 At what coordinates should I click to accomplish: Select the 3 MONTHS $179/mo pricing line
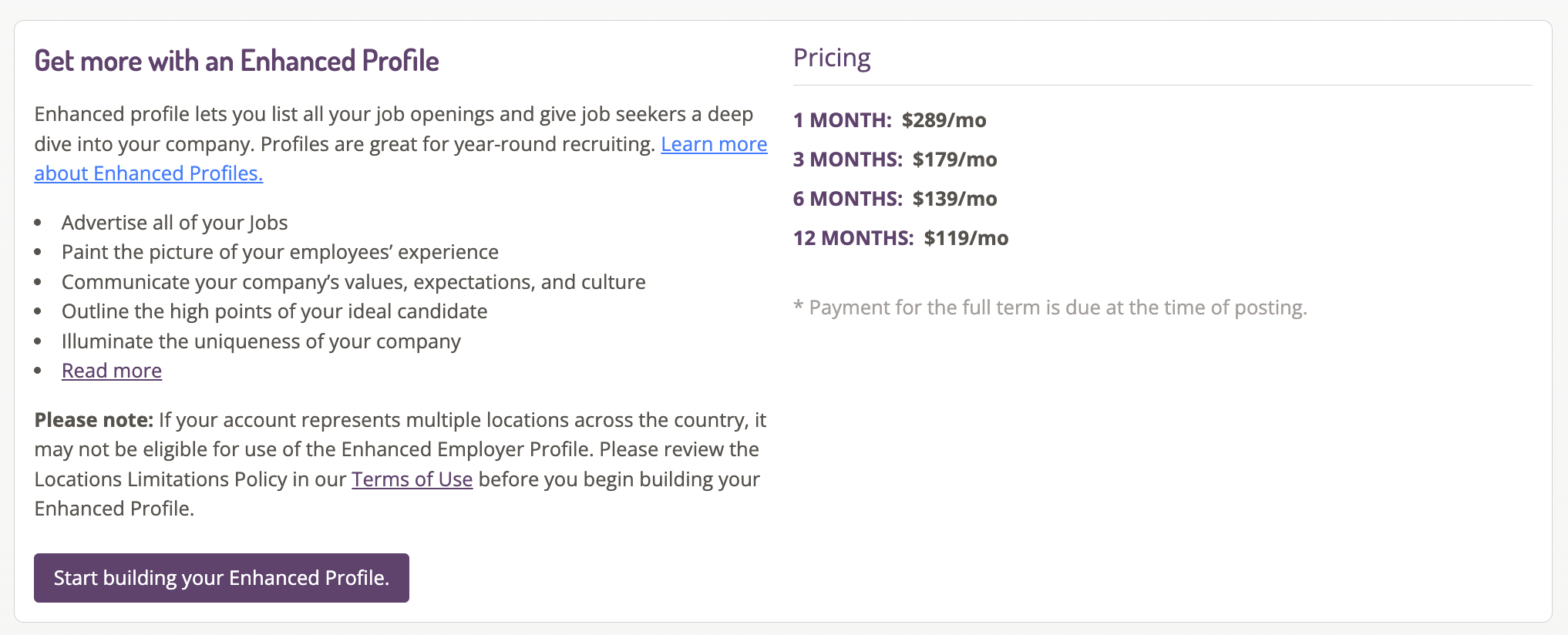tap(895, 160)
